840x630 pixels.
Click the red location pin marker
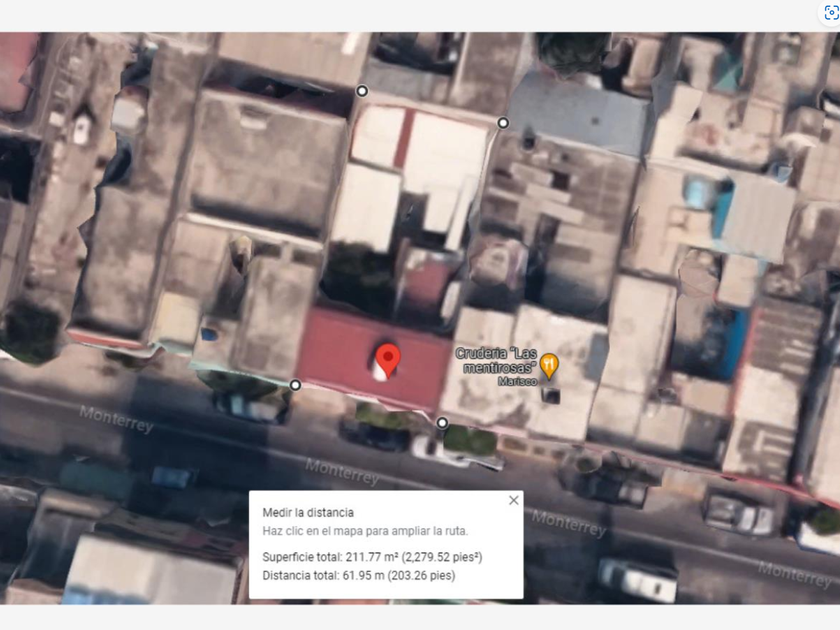388,360
